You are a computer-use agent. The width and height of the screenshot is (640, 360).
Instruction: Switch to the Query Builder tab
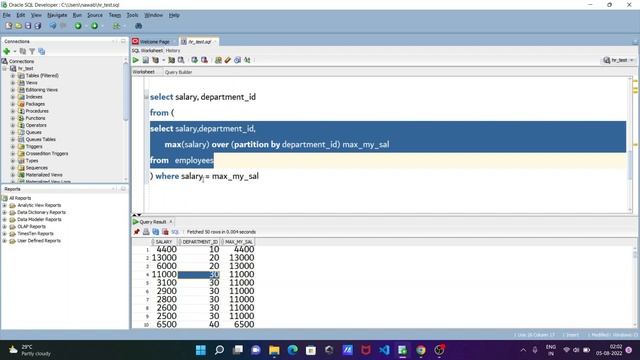coord(178,72)
